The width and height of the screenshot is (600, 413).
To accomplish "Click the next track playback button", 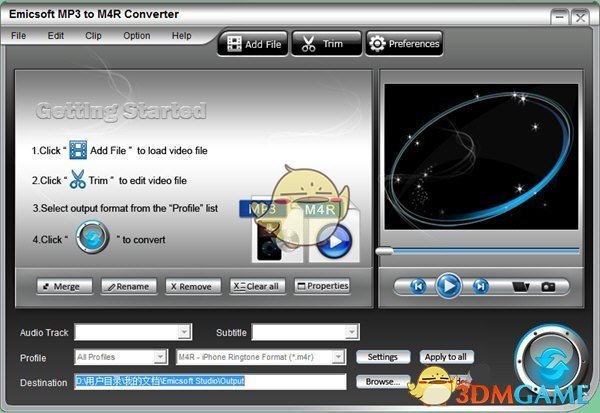I will point(481,286).
